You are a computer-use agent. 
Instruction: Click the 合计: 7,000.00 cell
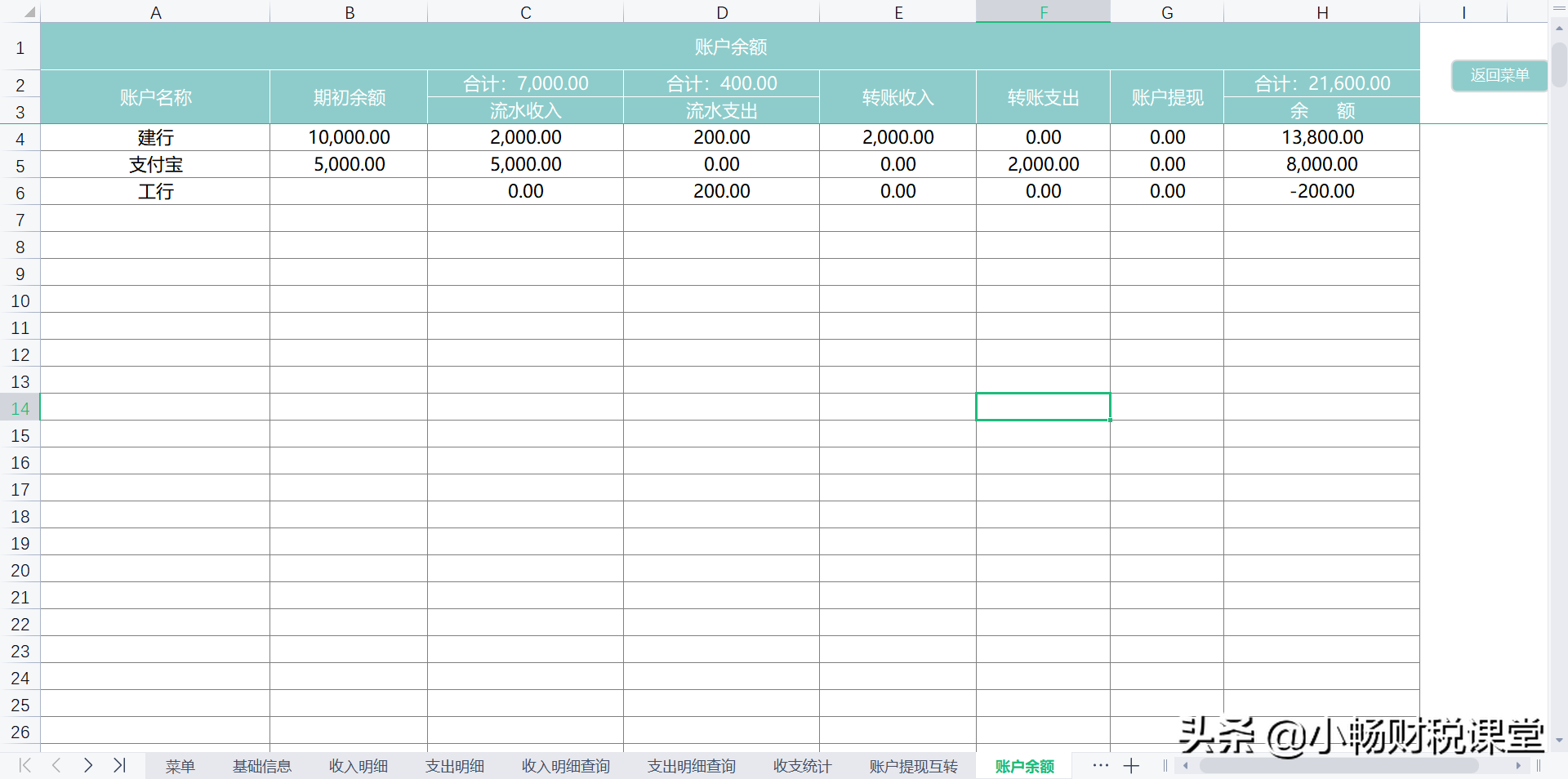(x=525, y=83)
